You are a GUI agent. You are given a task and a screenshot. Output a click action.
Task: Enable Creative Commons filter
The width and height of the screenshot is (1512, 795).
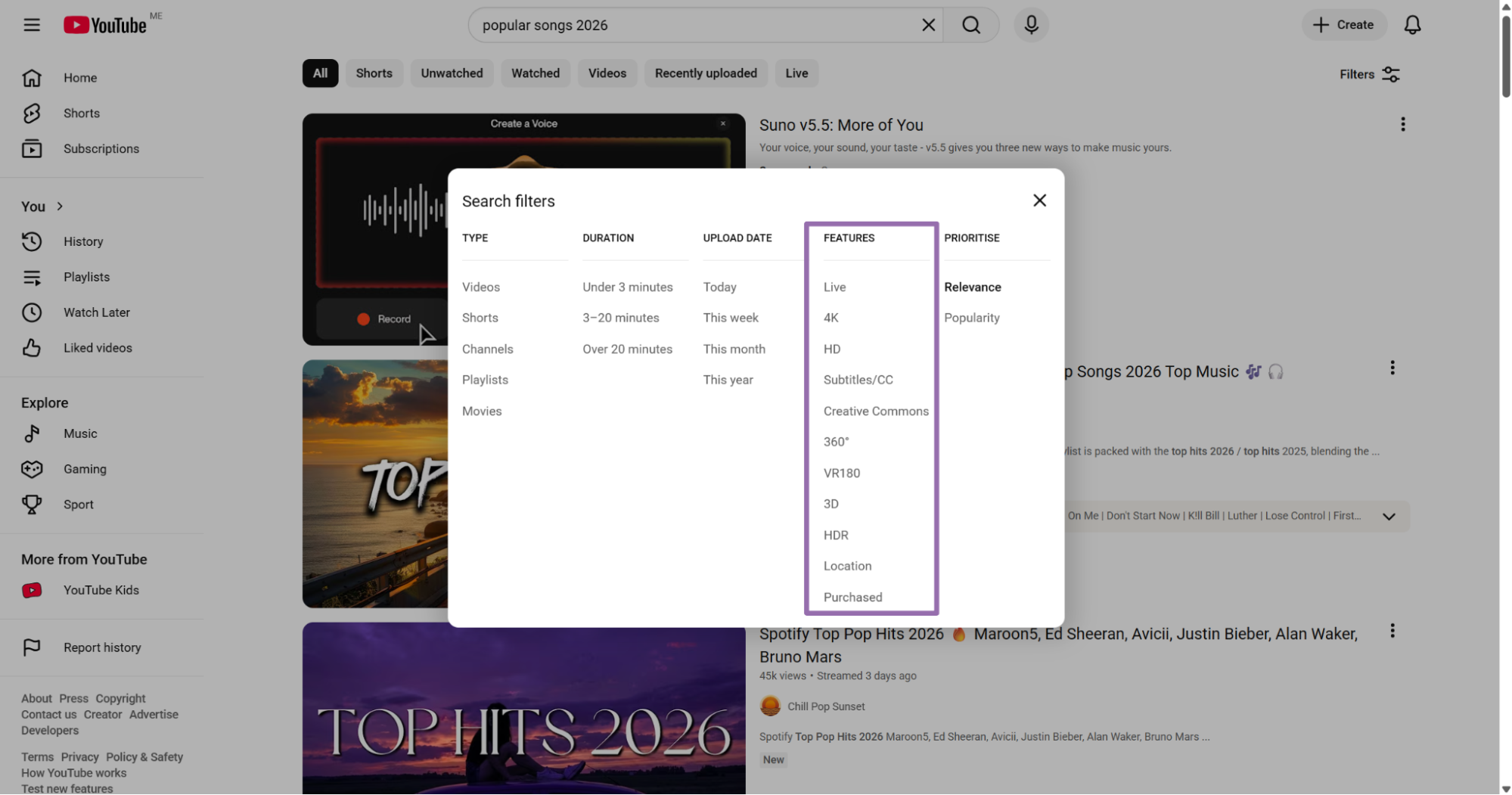tap(876, 411)
